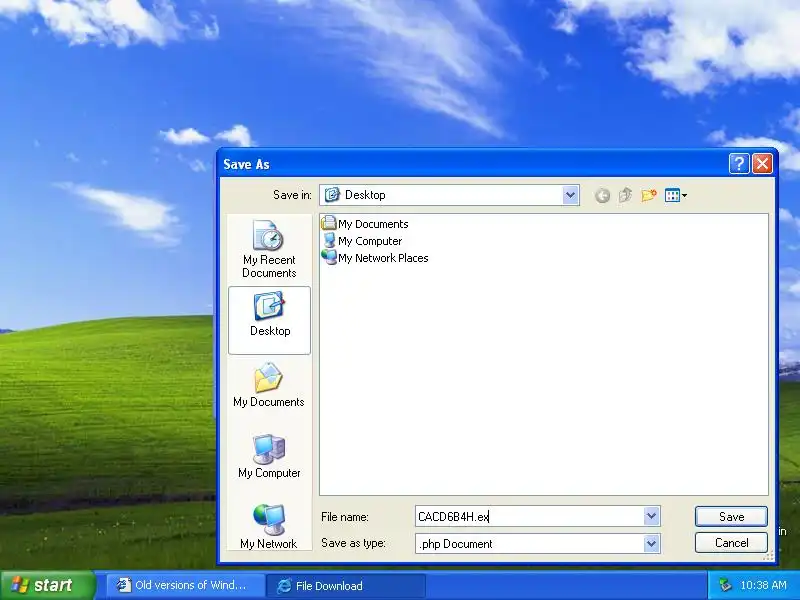This screenshot has height=600, width=800.
Task: Go up one folder level
Action: click(626, 195)
